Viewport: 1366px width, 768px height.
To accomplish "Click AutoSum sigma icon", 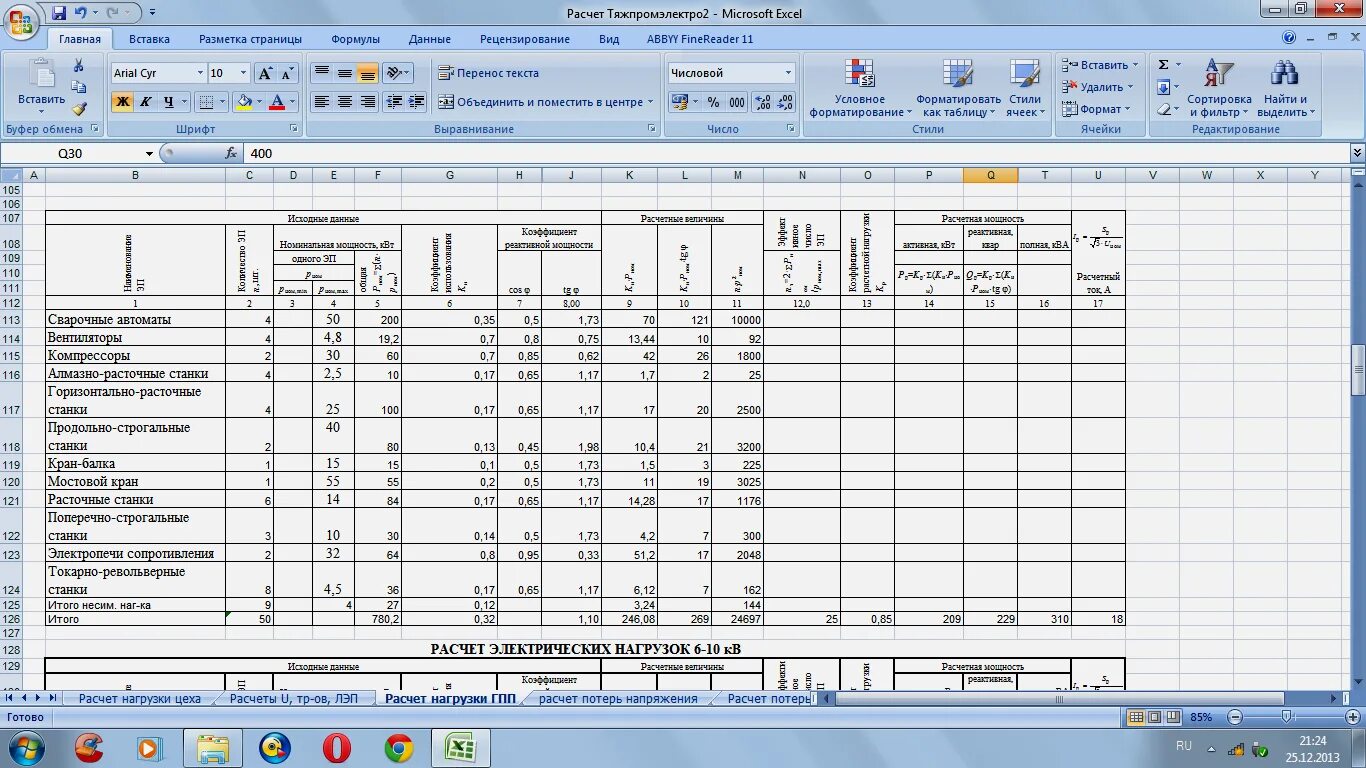I will [1163, 65].
